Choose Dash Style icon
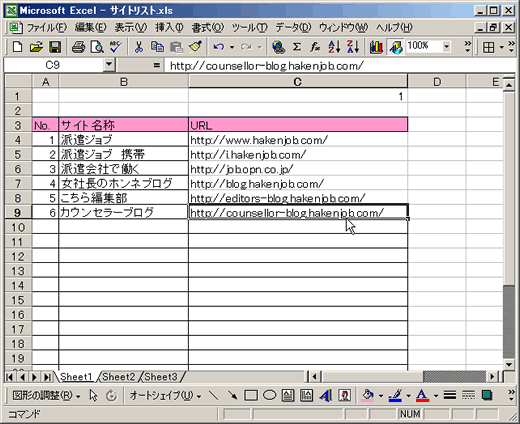The height and width of the screenshot is (424, 520). 468,396
